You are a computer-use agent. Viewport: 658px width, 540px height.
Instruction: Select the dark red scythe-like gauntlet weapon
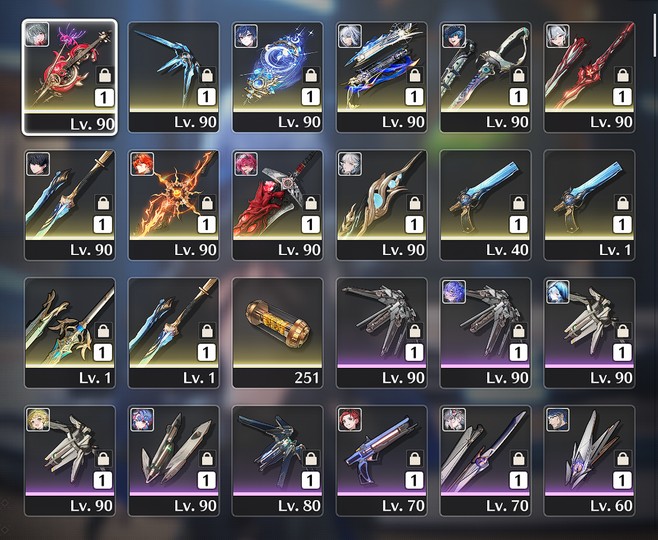[x=277, y=205]
